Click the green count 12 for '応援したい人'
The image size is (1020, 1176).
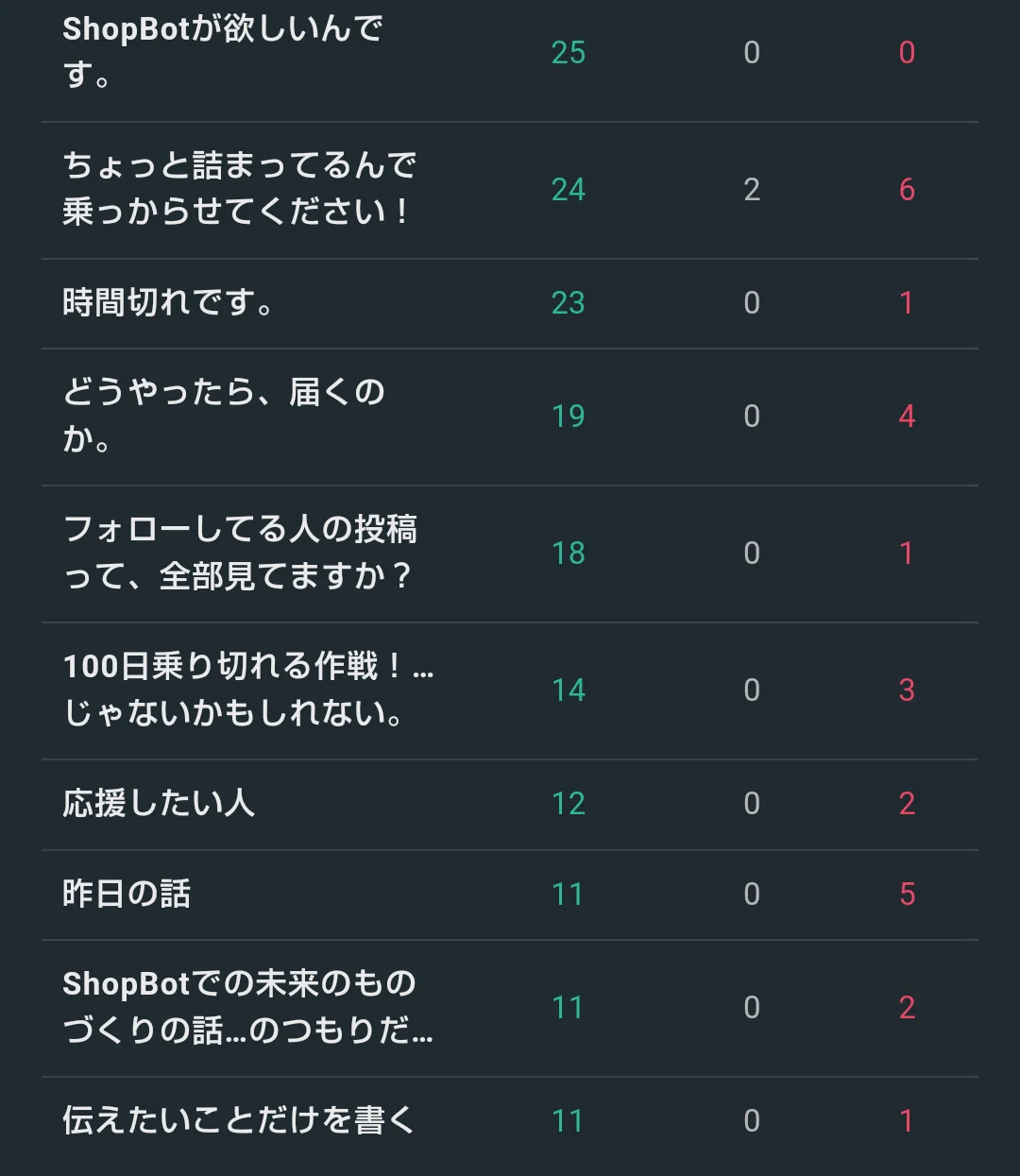pyautogui.click(x=569, y=804)
